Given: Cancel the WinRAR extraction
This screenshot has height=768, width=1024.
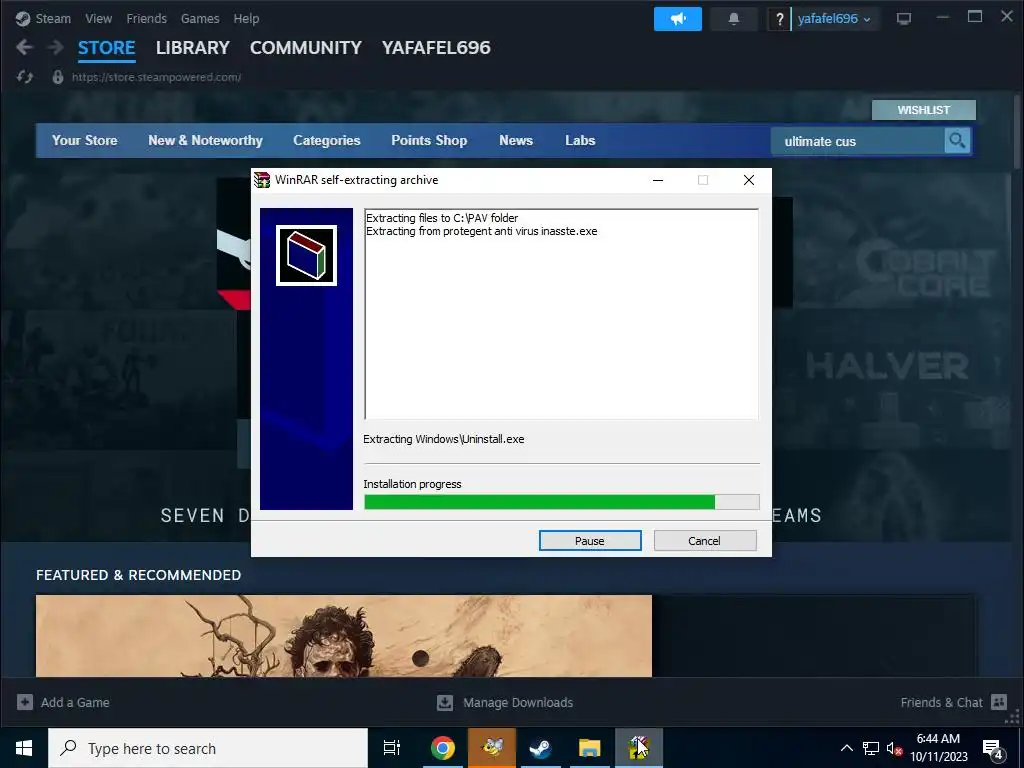Looking at the screenshot, I should (x=705, y=541).
